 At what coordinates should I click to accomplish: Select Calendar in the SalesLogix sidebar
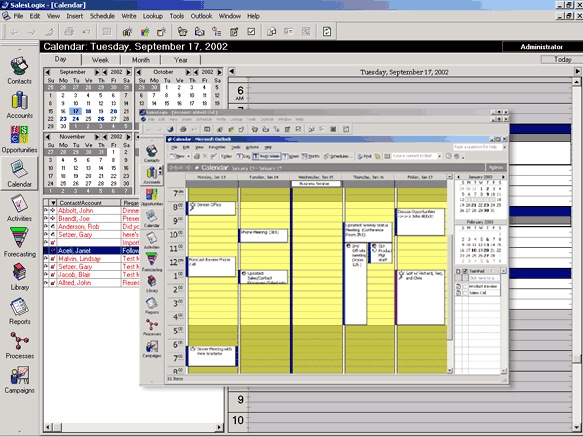[19, 174]
